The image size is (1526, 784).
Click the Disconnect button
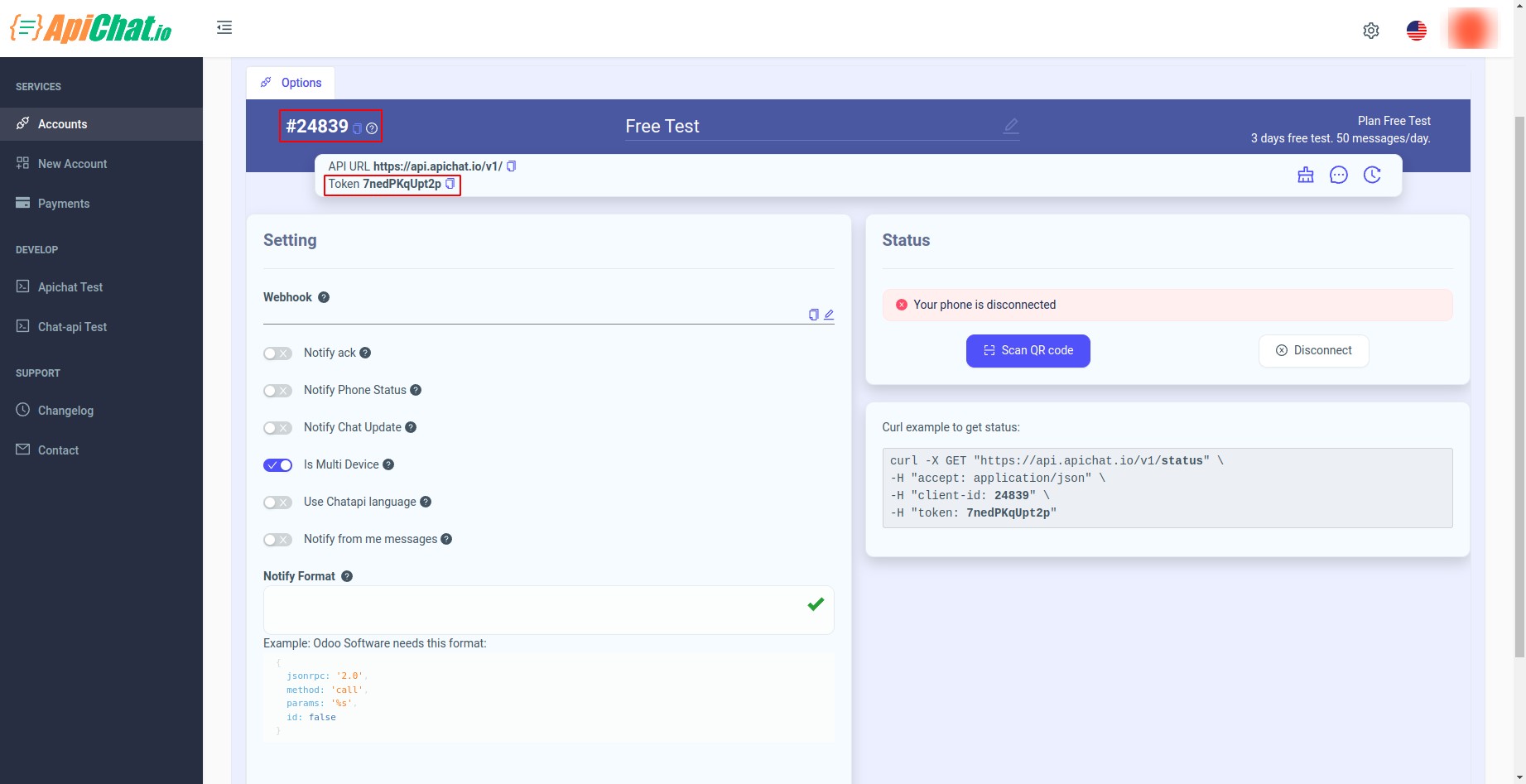pos(1314,351)
